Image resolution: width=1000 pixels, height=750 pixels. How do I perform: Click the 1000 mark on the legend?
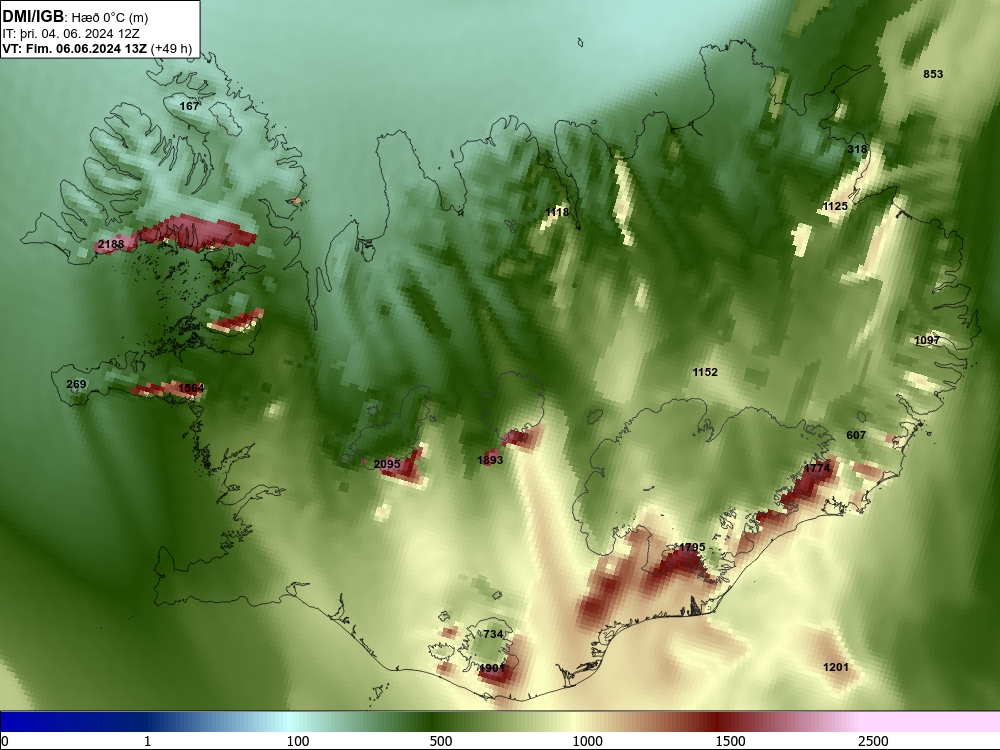point(587,741)
